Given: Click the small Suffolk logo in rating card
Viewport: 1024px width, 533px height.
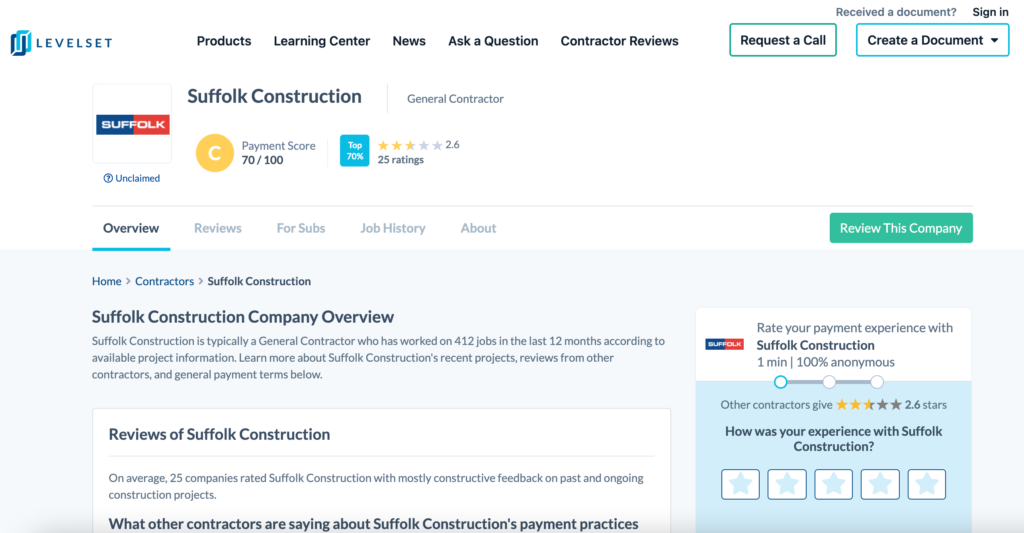Looking at the screenshot, I should 724,344.
